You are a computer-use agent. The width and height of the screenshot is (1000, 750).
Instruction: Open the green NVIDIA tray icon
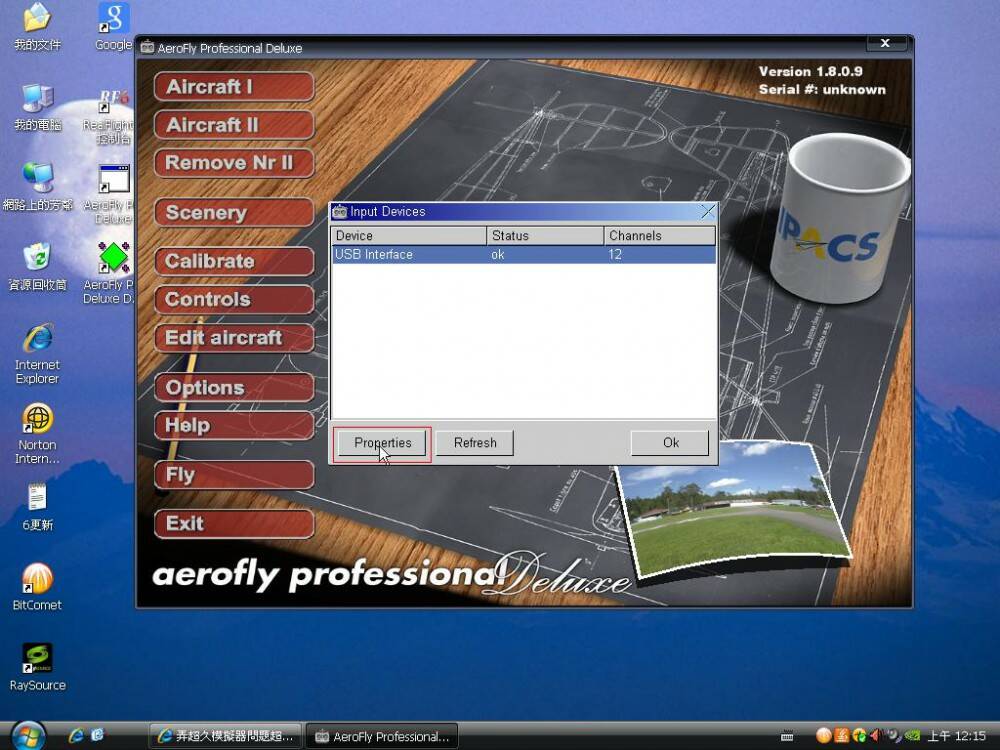[x=911, y=736]
